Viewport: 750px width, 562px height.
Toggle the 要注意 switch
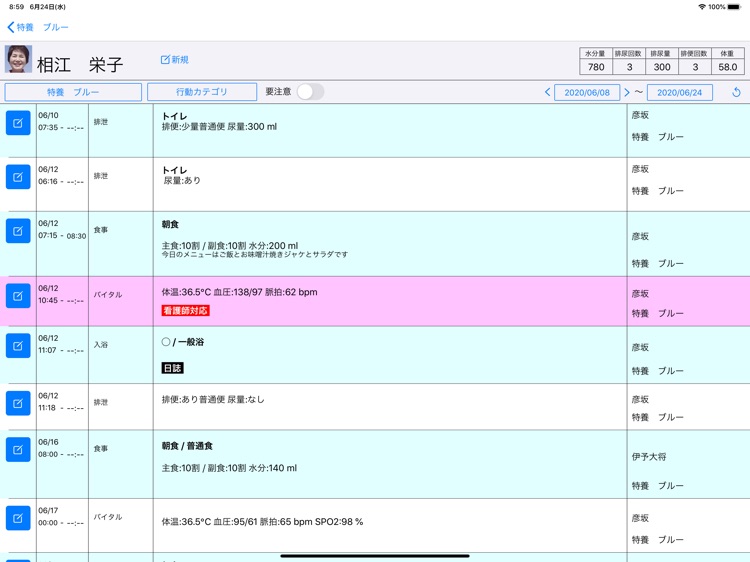pyautogui.click(x=310, y=92)
